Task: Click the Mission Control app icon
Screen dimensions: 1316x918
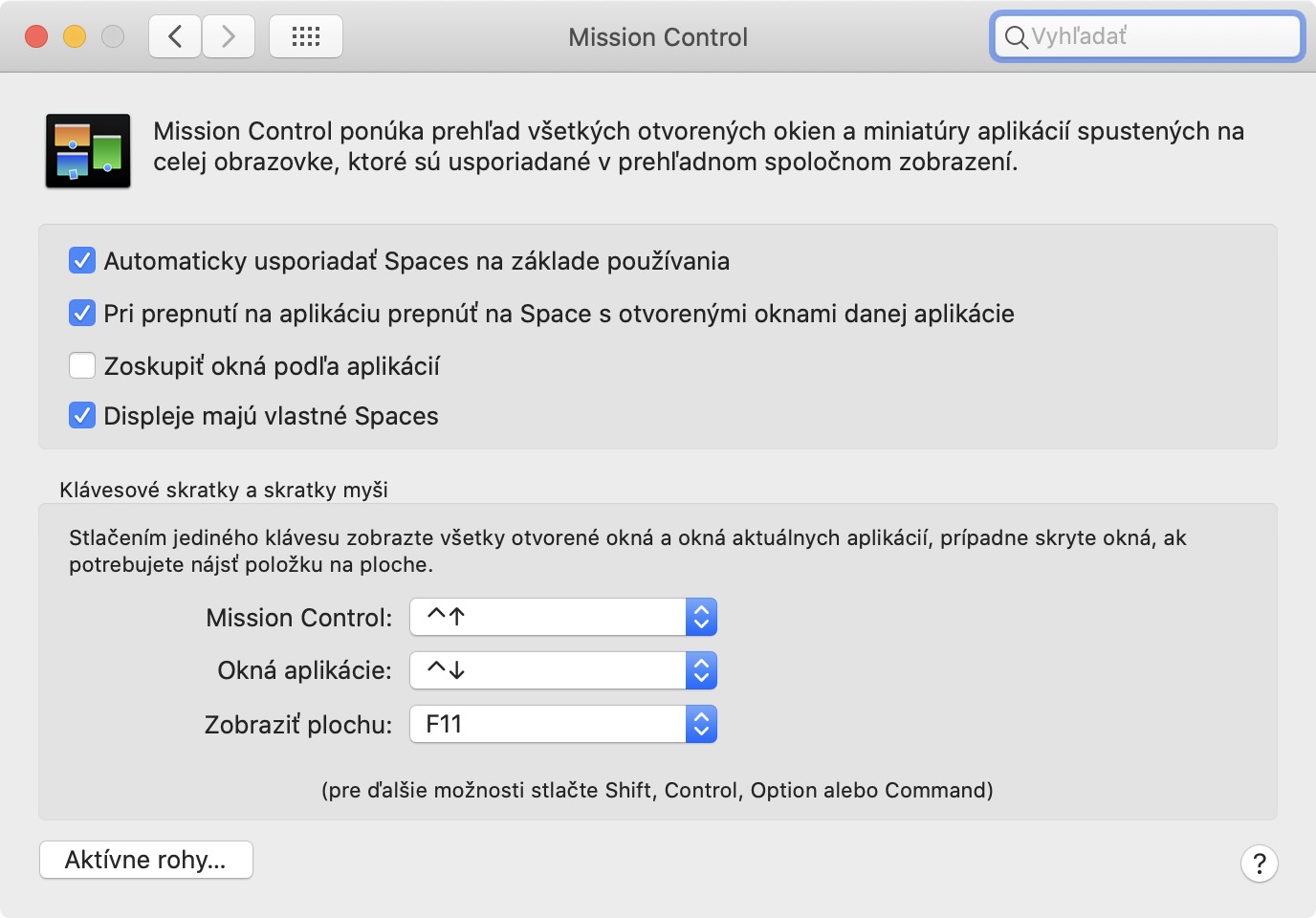Action: [x=88, y=150]
